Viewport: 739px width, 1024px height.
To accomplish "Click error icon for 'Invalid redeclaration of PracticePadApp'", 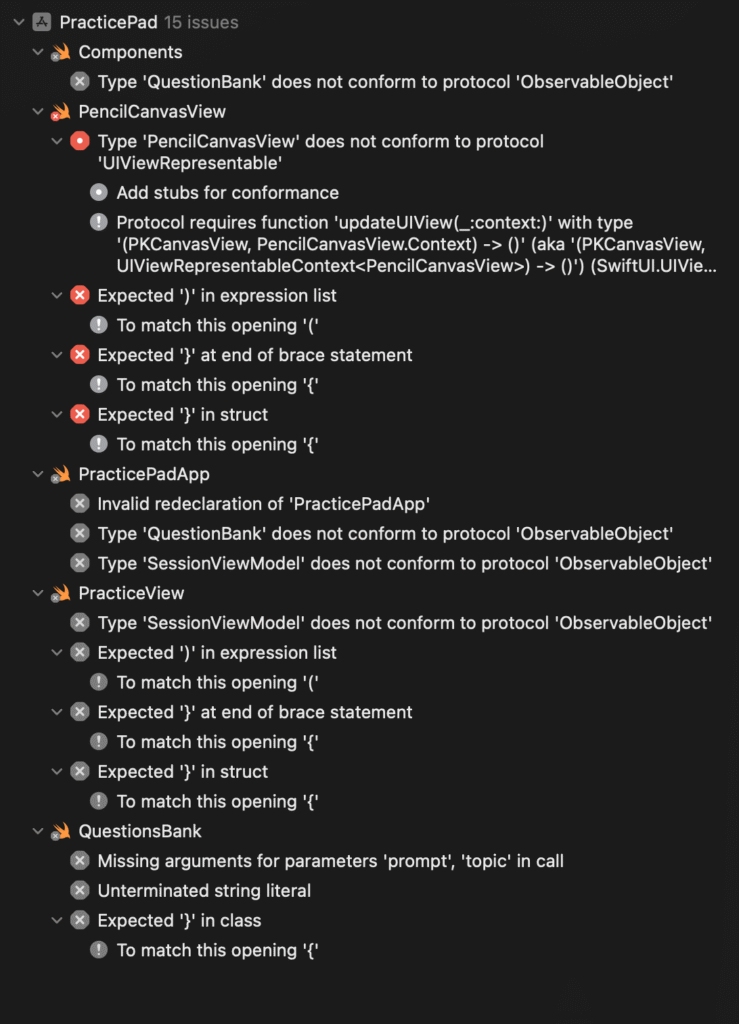I will (x=80, y=504).
